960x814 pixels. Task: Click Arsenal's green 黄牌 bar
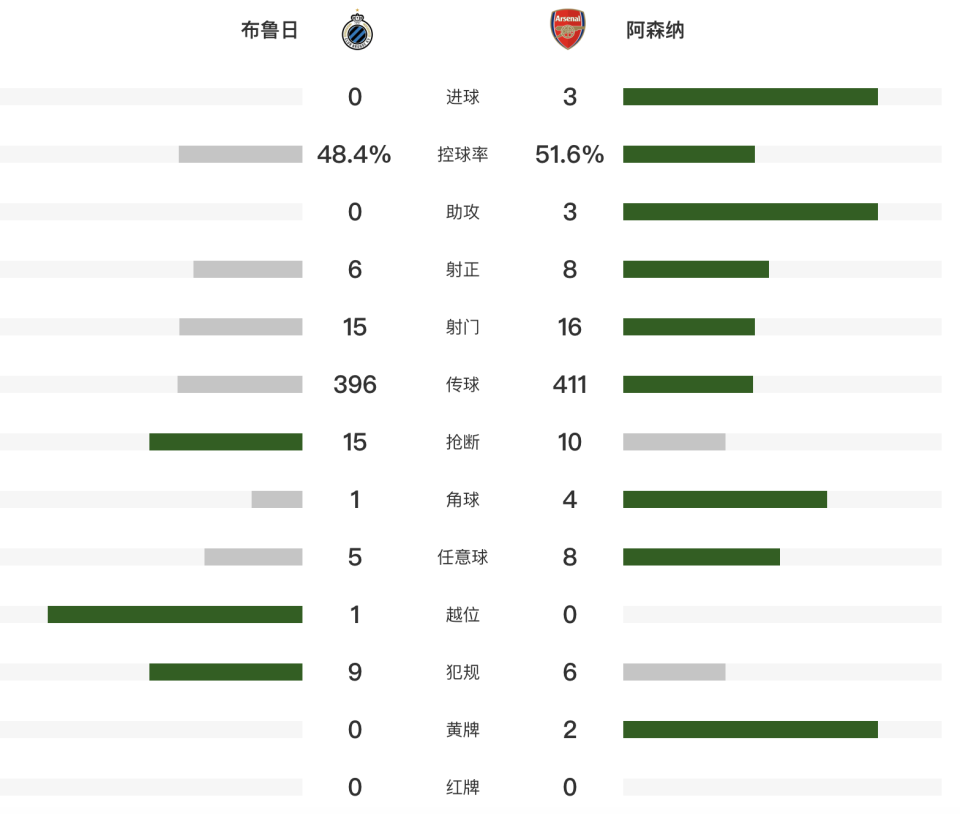pyautogui.click(x=750, y=730)
